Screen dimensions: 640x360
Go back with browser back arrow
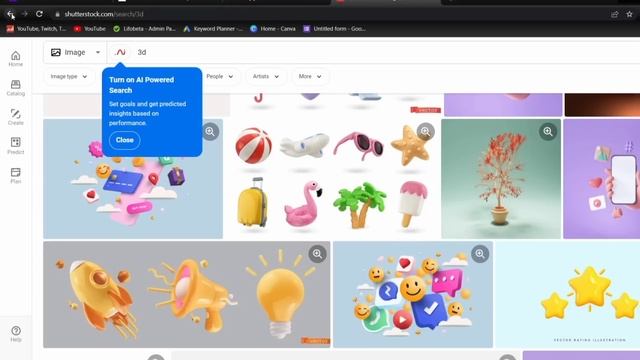[x=11, y=14]
